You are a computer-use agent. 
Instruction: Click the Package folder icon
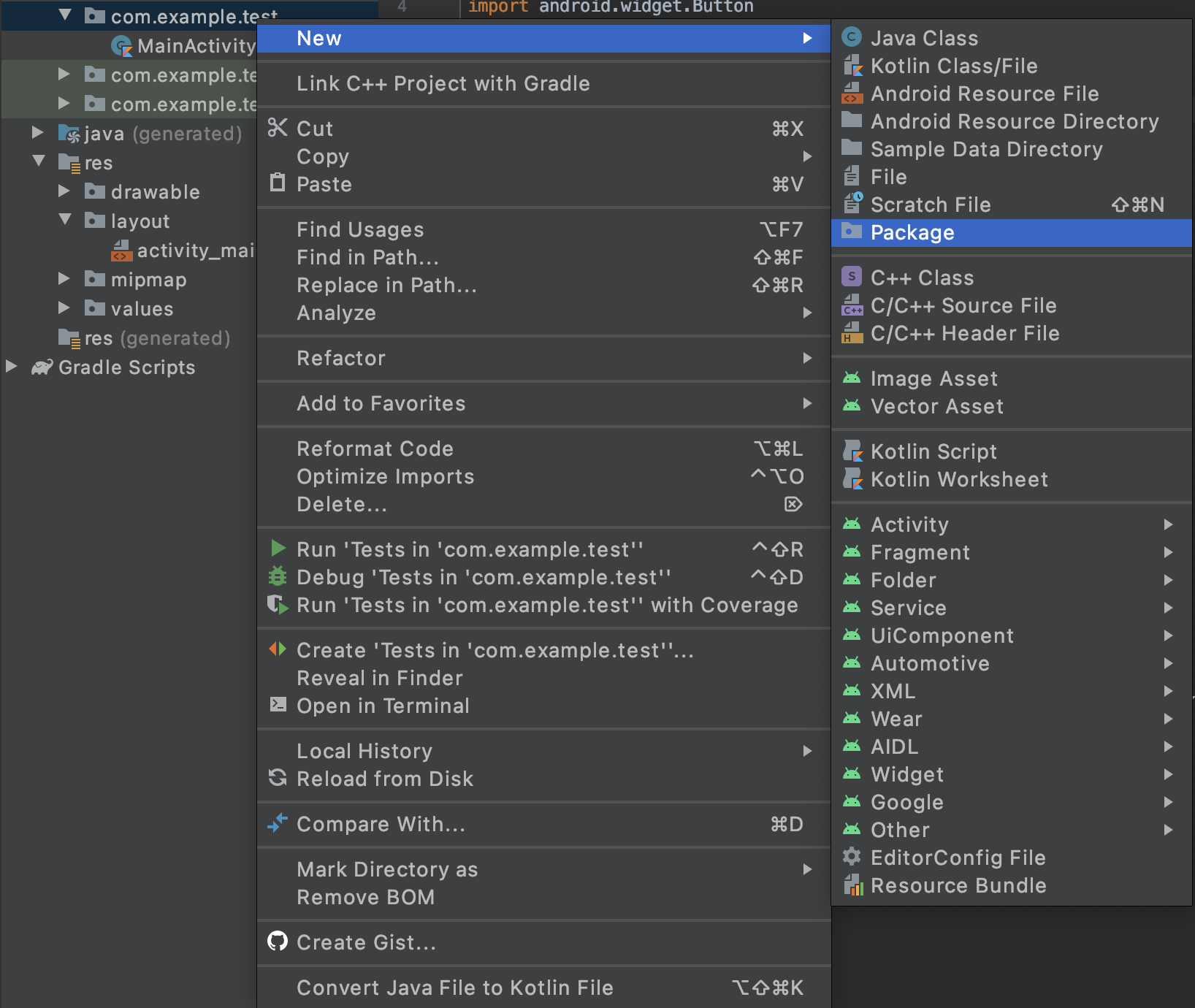[x=852, y=232]
